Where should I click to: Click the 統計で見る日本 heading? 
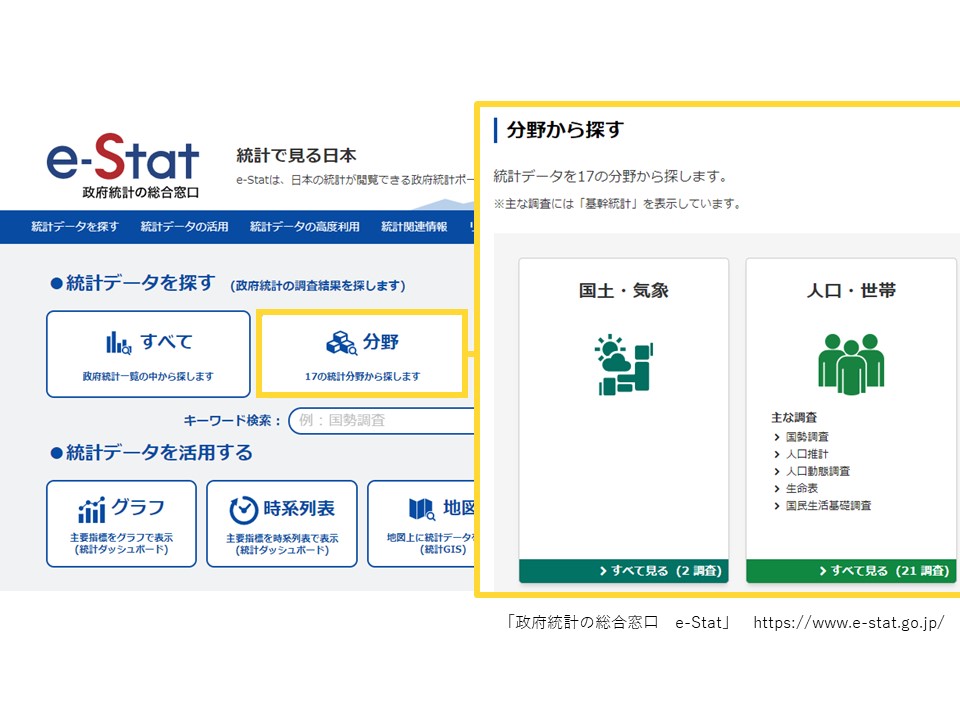(x=296, y=156)
